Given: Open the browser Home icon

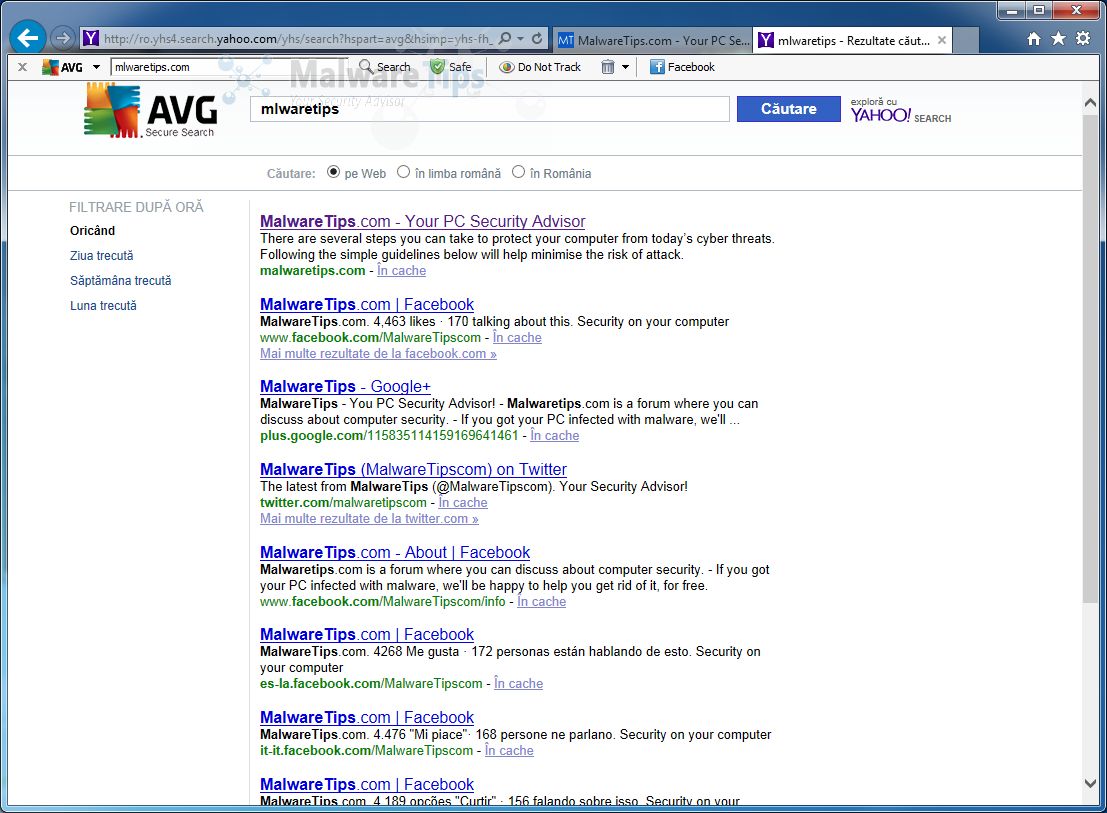Looking at the screenshot, I should click(1034, 39).
